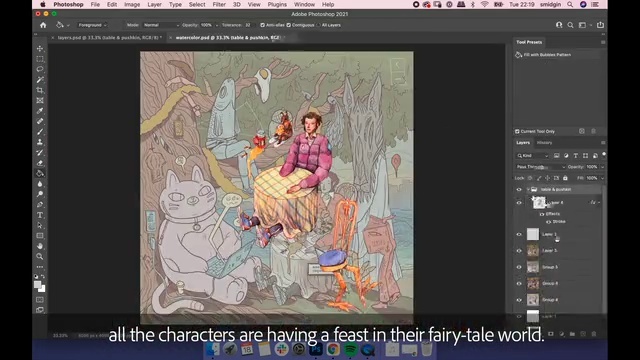Select the Paint Bucket tool in toolbox
The image size is (640, 360).
(x=40, y=173)
